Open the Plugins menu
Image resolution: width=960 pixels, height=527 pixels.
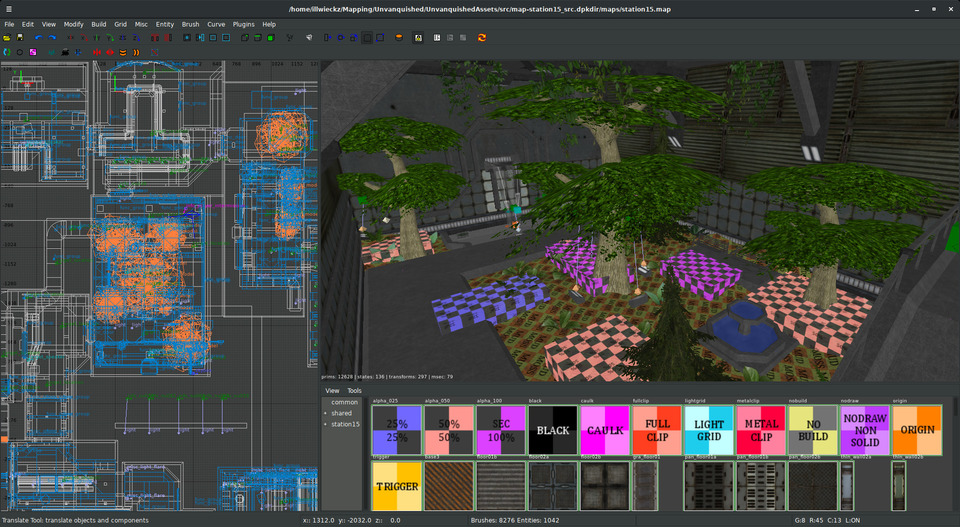tap(244, 24)
